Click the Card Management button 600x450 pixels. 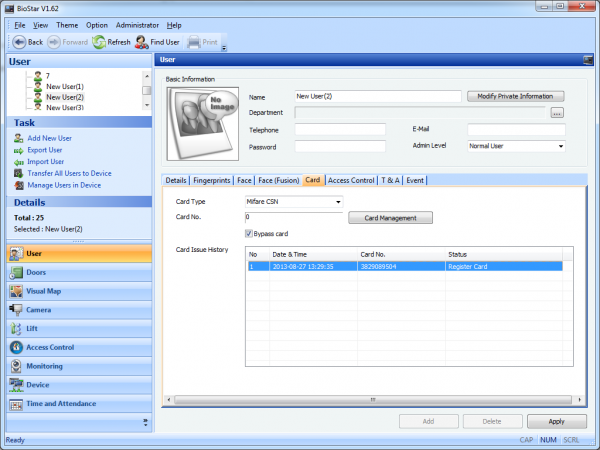coord(390,217)
